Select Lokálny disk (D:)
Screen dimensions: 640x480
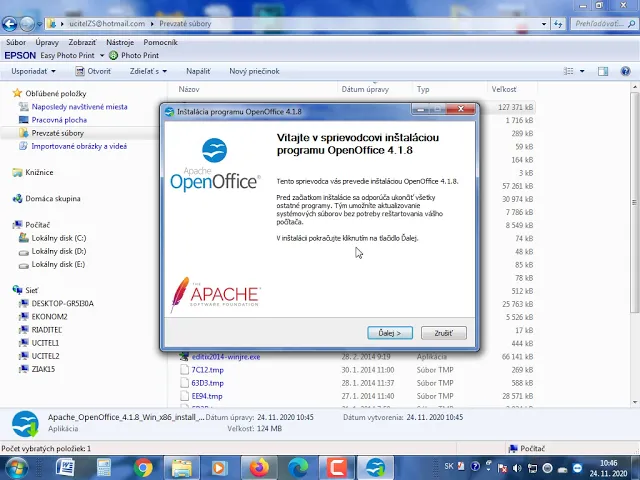pos(59,251)
